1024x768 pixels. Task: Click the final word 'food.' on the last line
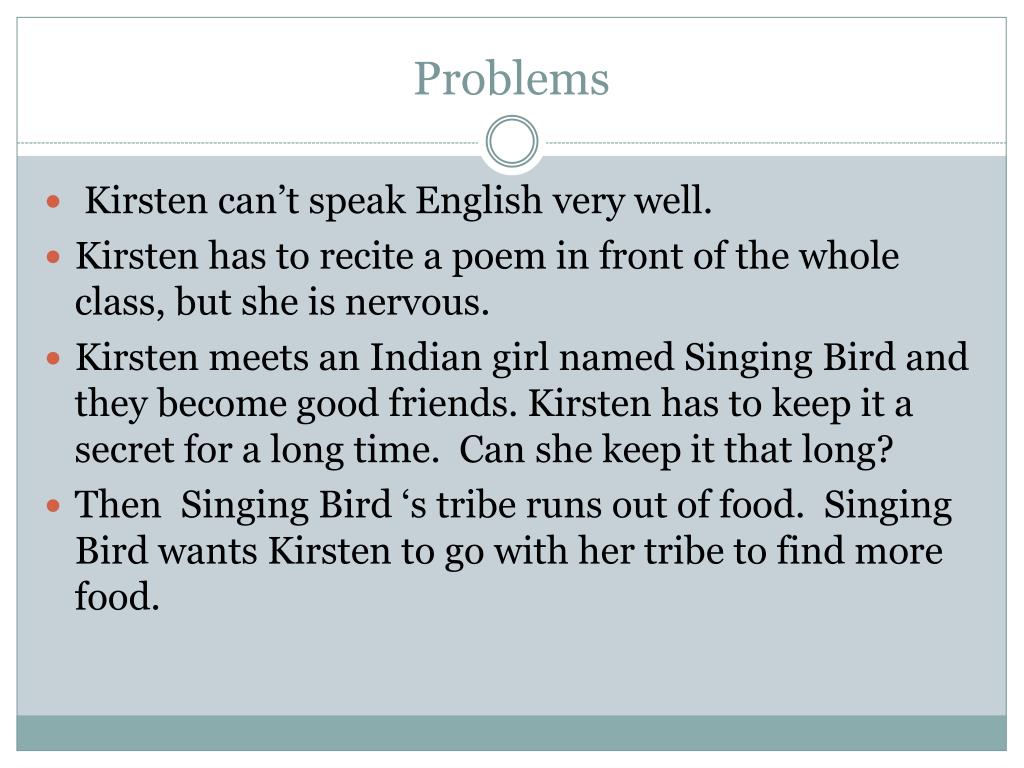point(117,597)
